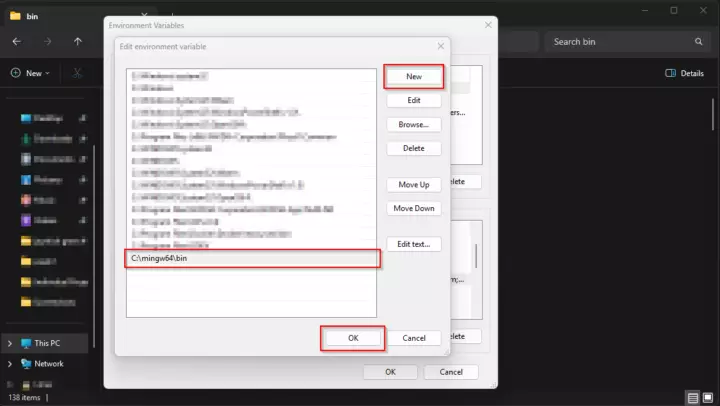Click the search magnifier icon
This screenshot has width=720, height=406.
[698, 42]
